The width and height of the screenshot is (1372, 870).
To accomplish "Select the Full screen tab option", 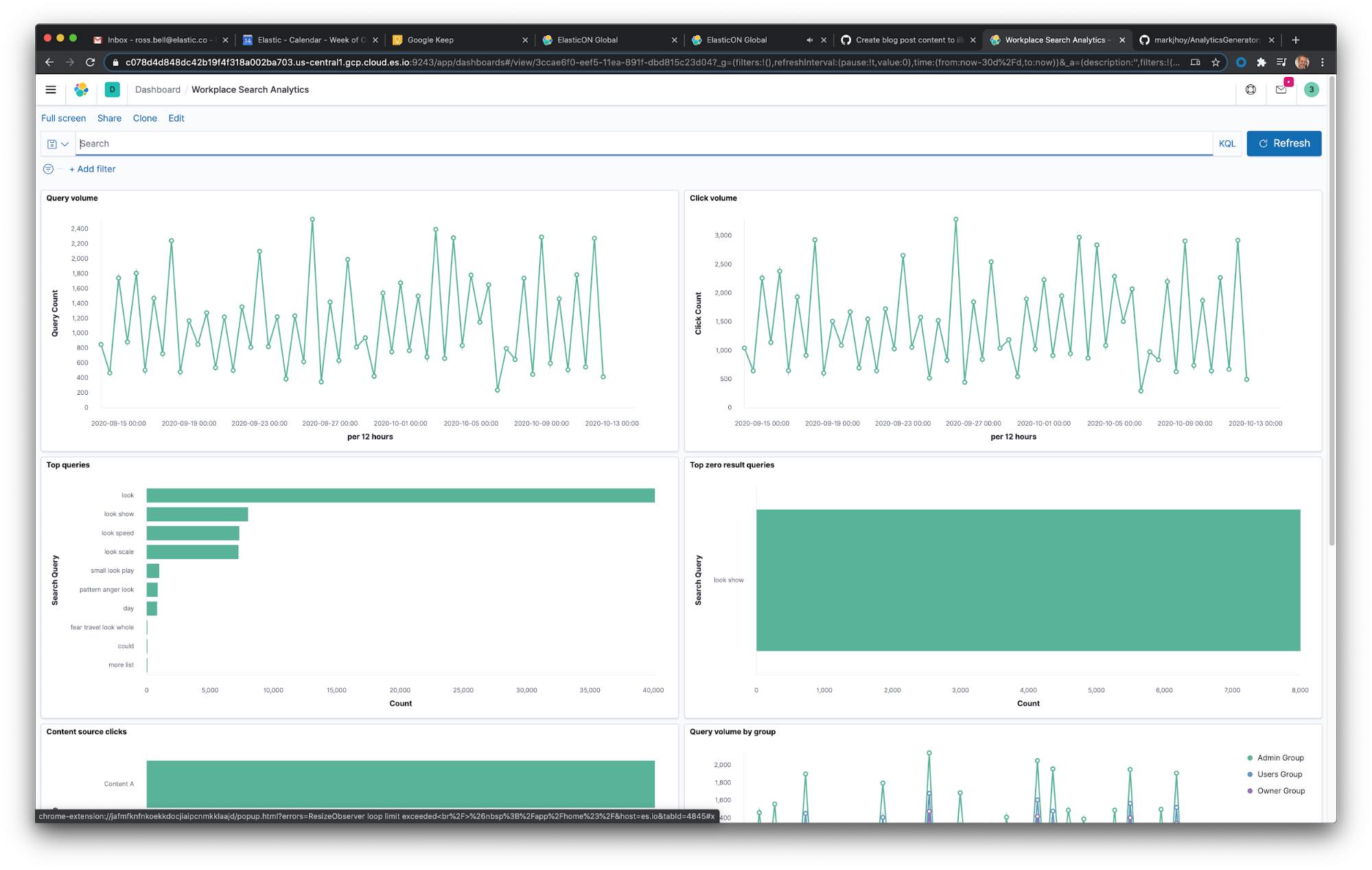I will pyautogui.click(x=62, y=117).
